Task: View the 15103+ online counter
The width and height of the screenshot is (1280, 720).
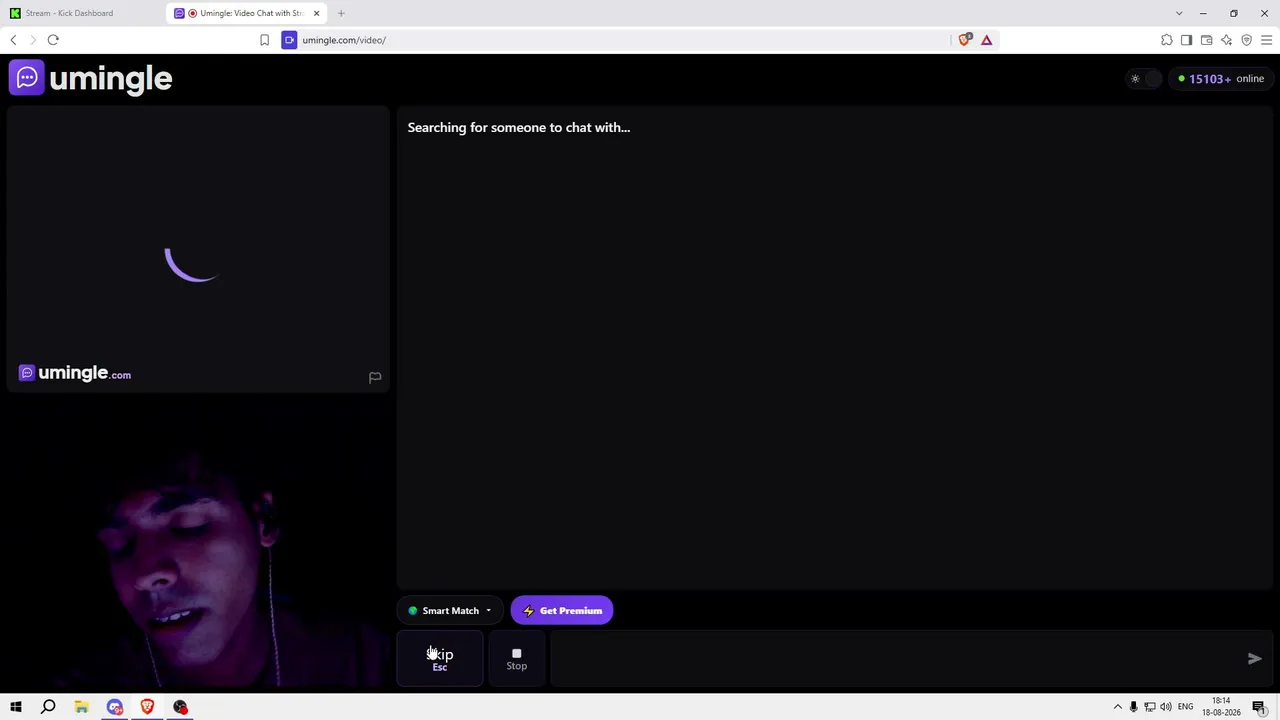Action: tap(1221, 79)
